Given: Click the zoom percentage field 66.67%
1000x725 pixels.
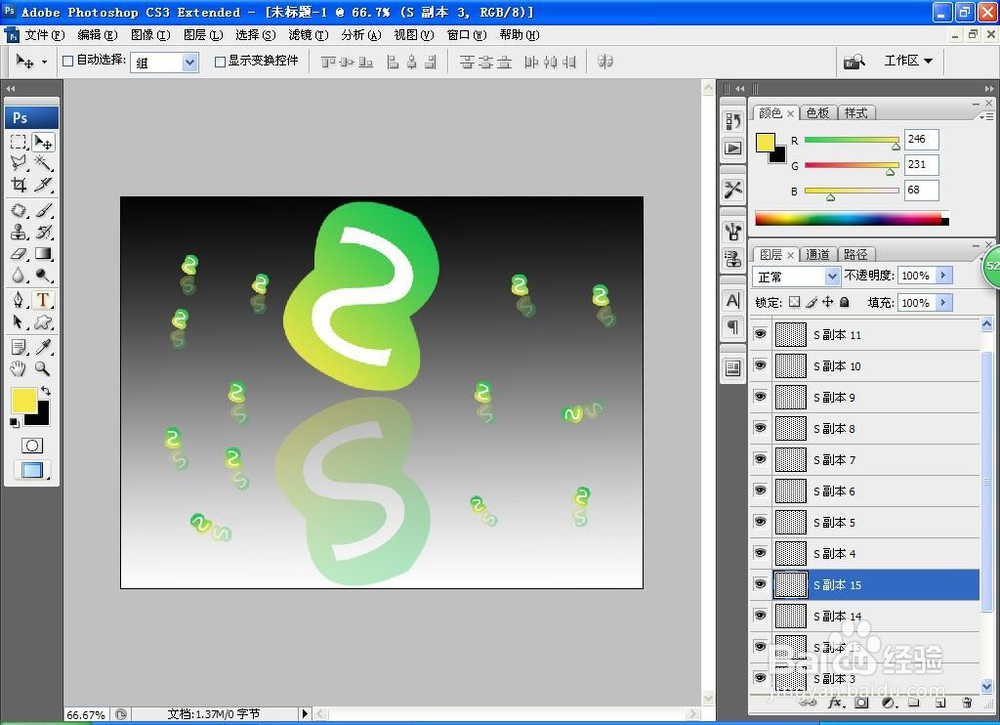Looking at the screenshot, I should point(85,715).
